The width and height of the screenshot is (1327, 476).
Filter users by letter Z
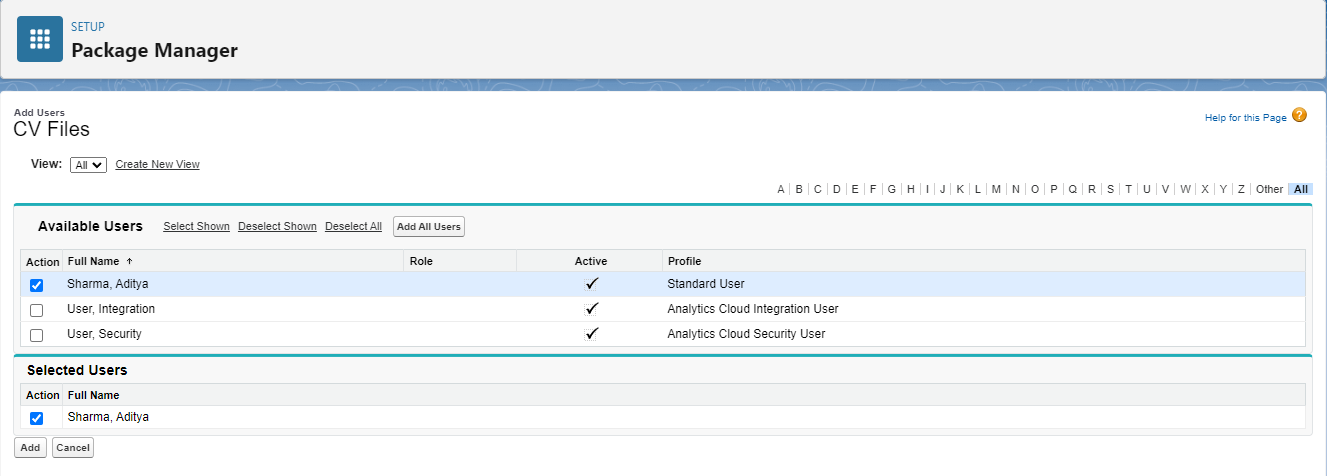pyautogui.click(x=1241, y=189)
